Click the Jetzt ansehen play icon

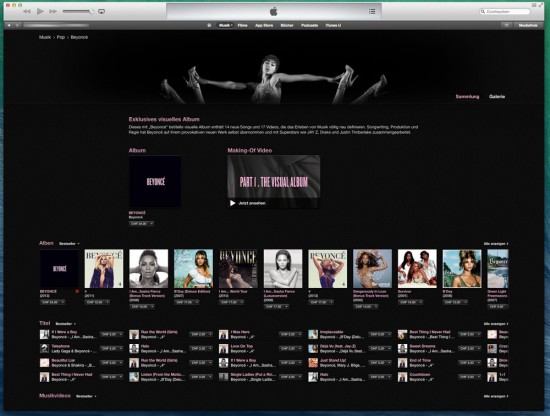point(232,203)
